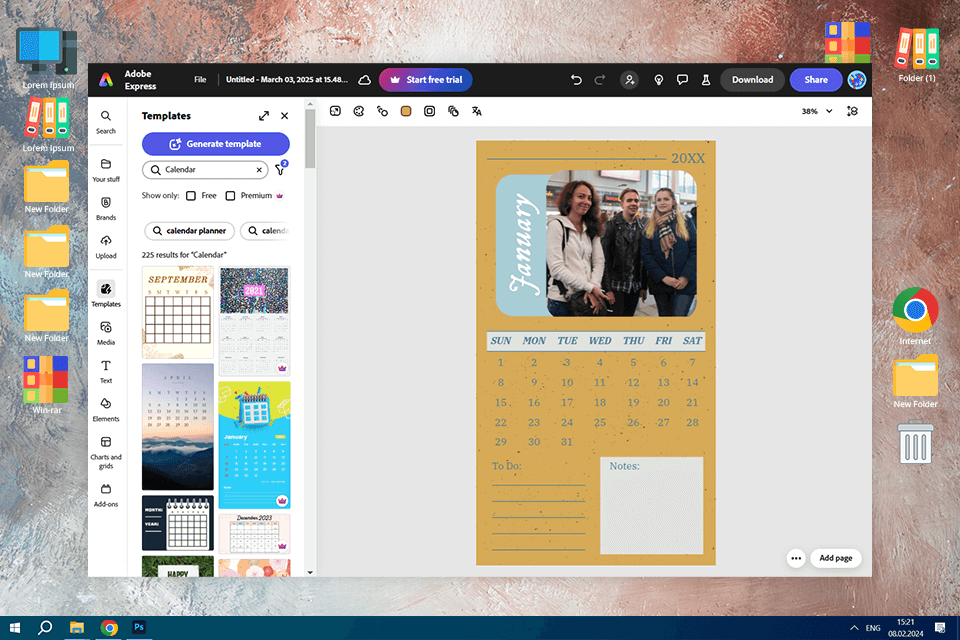Screen dimensions: 960x640
Task: Enable the Free checkbox
Action: pos(191,195)
